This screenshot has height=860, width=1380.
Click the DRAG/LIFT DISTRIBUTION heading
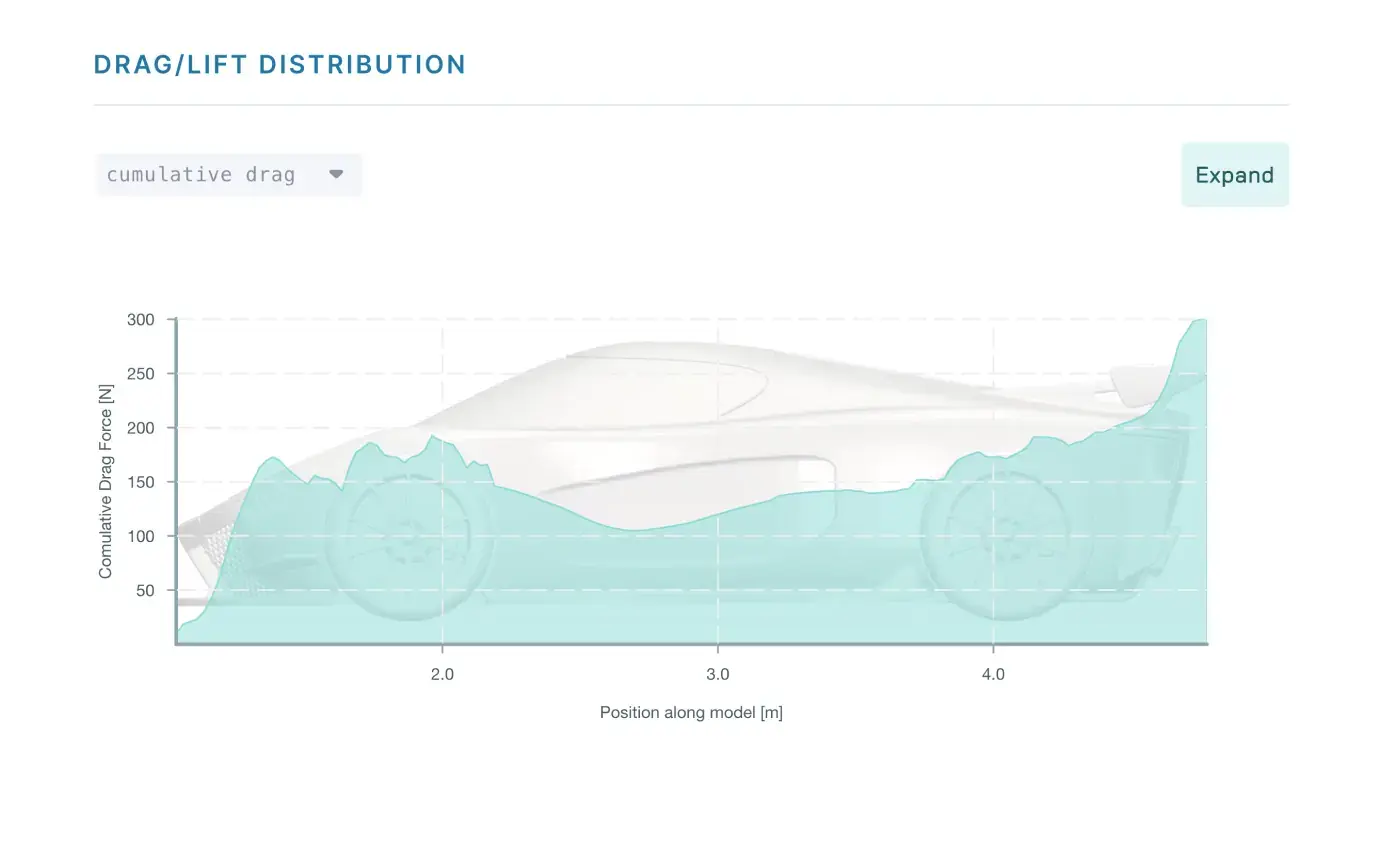point(279,64)
